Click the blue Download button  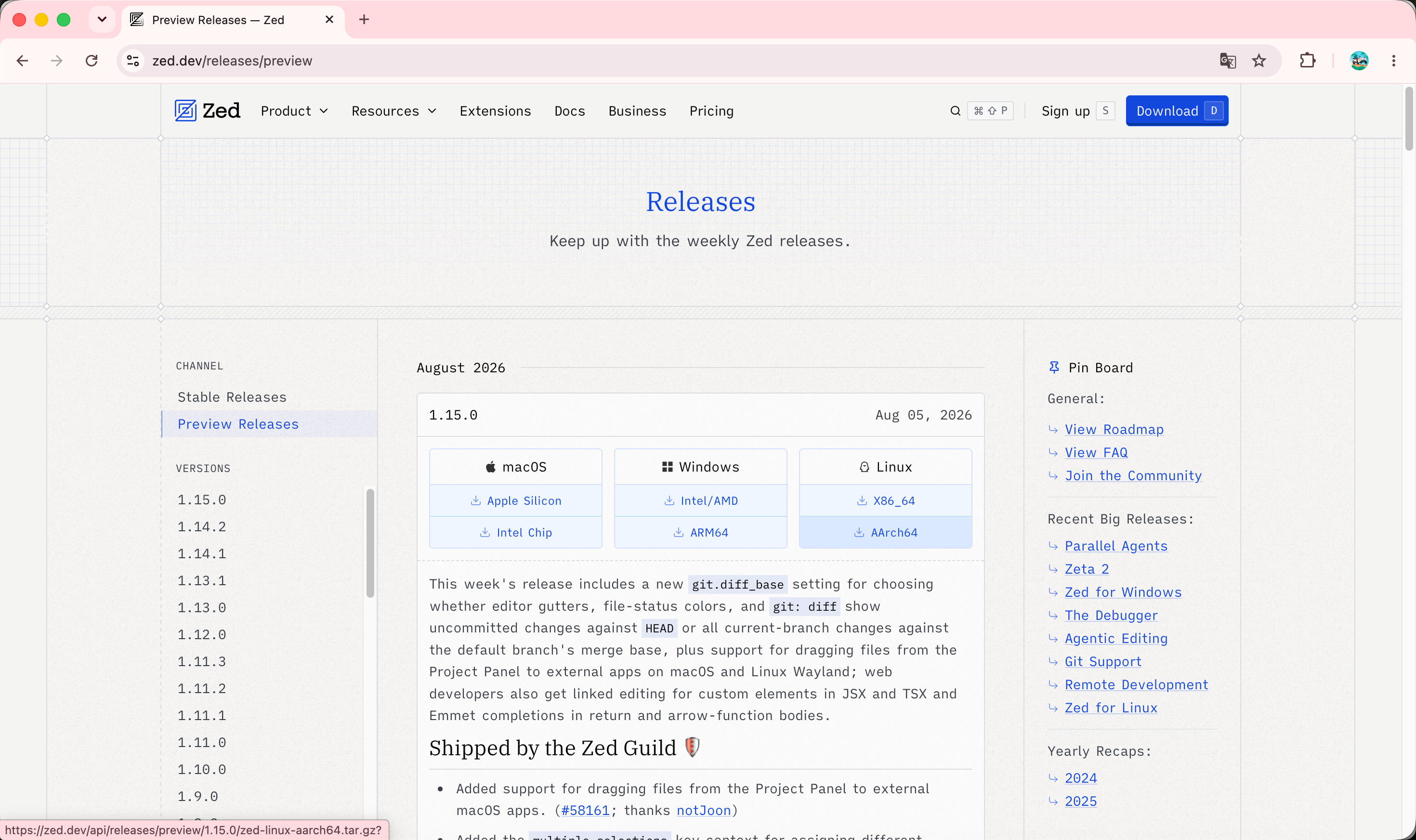[1177, 111]
